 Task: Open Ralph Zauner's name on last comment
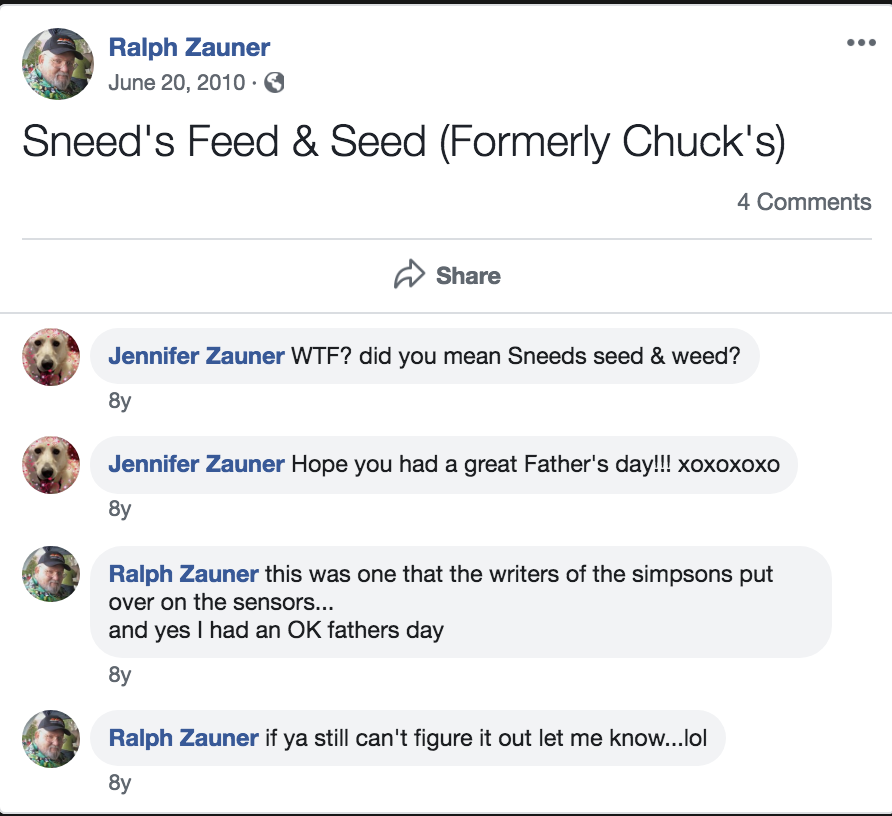tap(184, 738)
